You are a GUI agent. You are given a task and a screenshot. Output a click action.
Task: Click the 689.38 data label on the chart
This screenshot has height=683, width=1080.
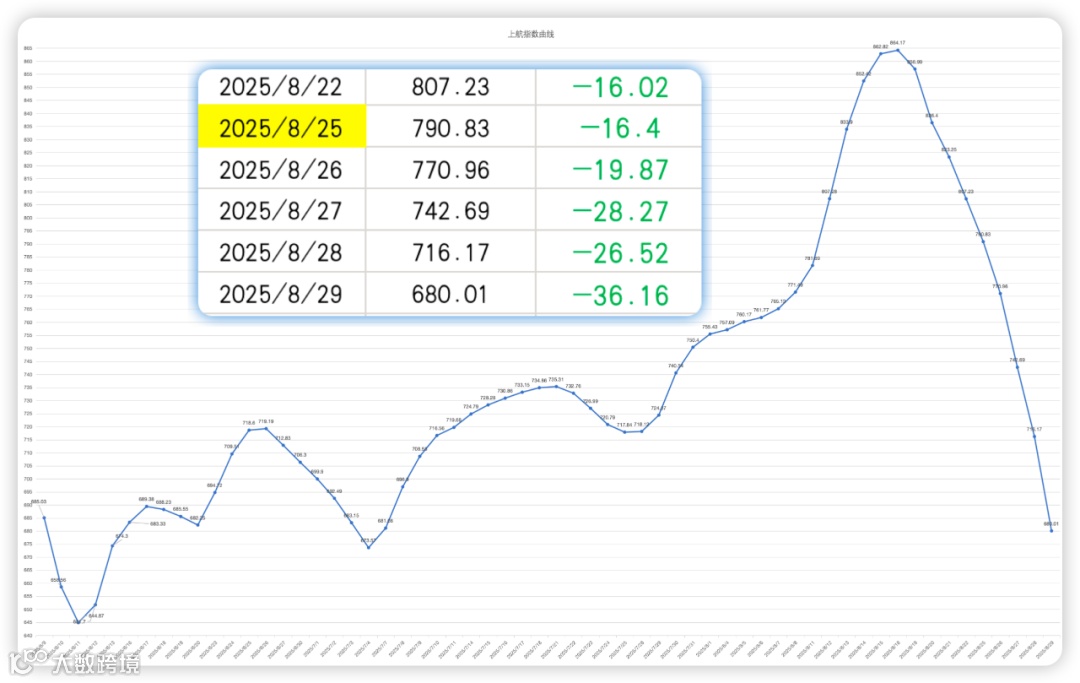(146, 499)
